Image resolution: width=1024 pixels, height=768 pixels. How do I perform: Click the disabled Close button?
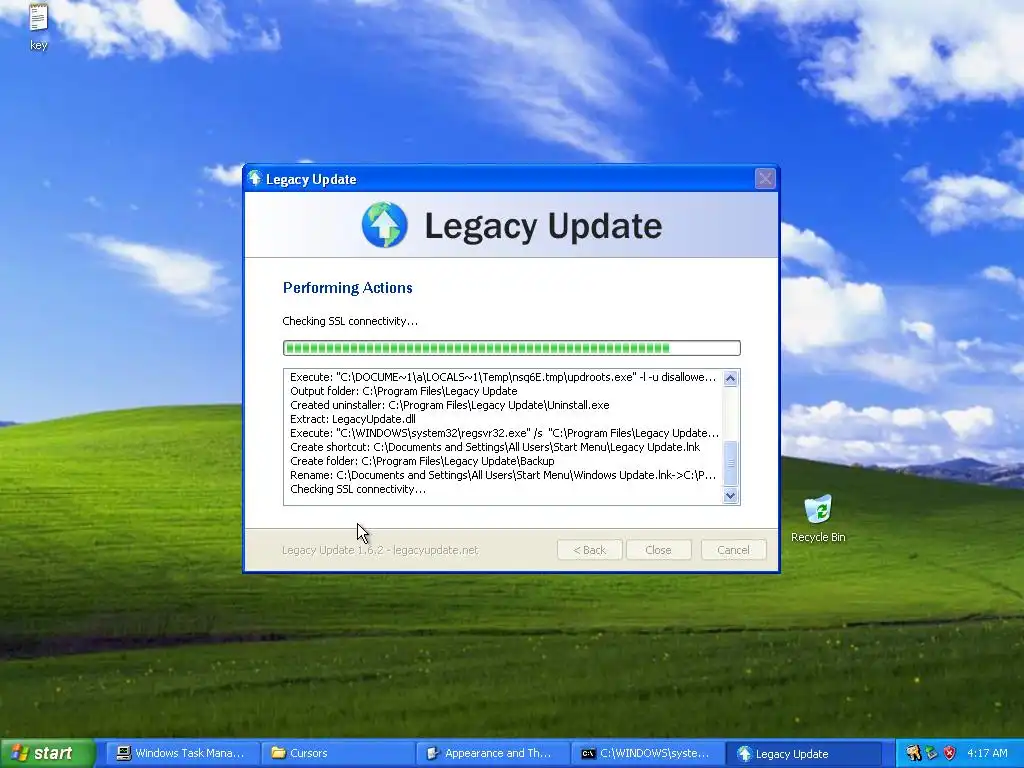[x=658, y=550]
